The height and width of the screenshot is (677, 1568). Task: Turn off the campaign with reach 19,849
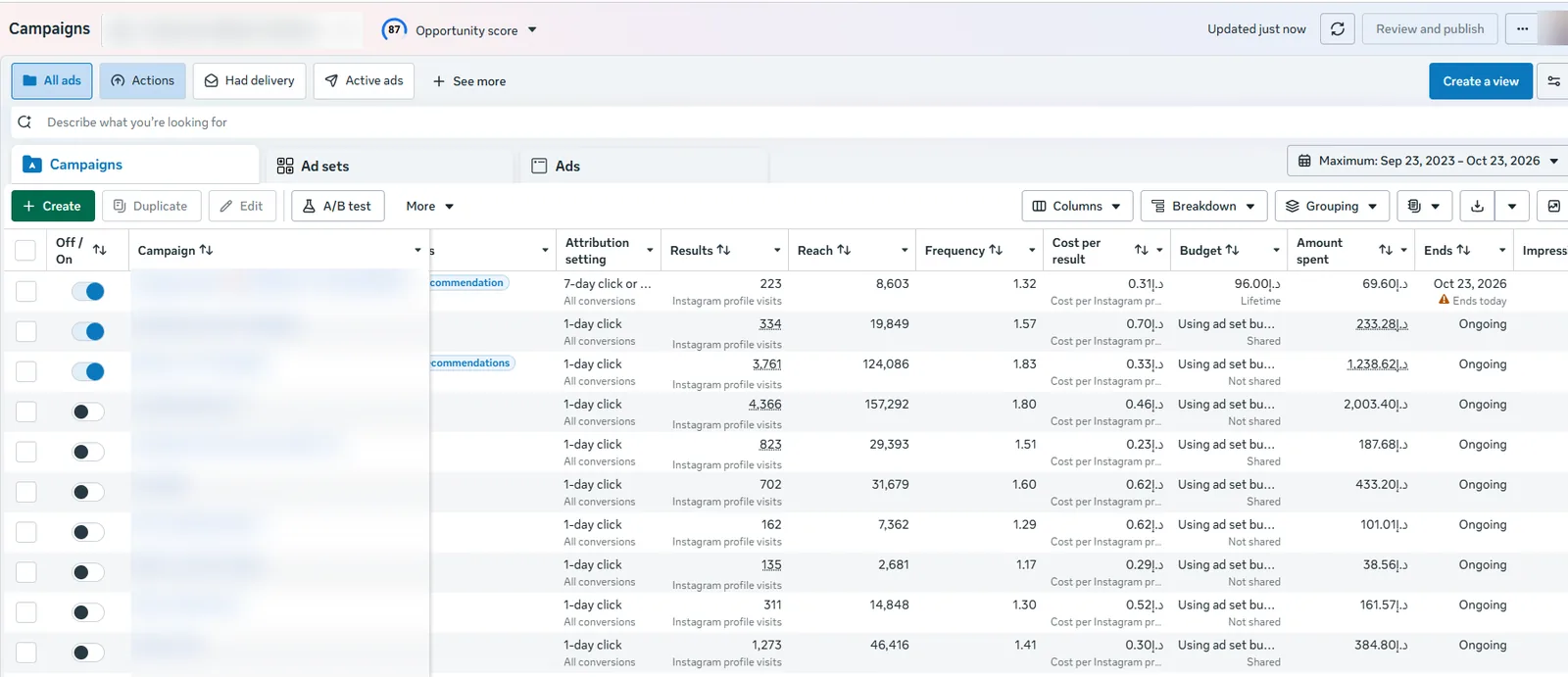88,331
